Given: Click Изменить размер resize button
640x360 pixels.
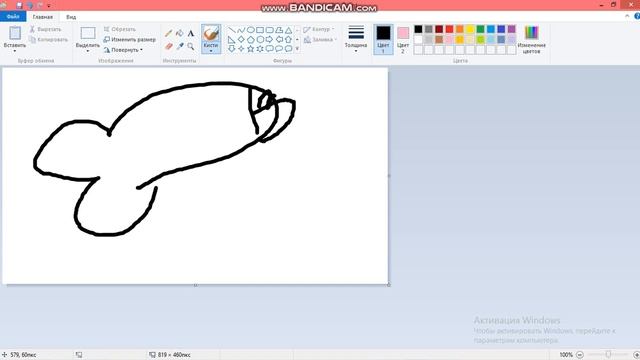Looking at the screenshot, I should click(x=130, y=40).
